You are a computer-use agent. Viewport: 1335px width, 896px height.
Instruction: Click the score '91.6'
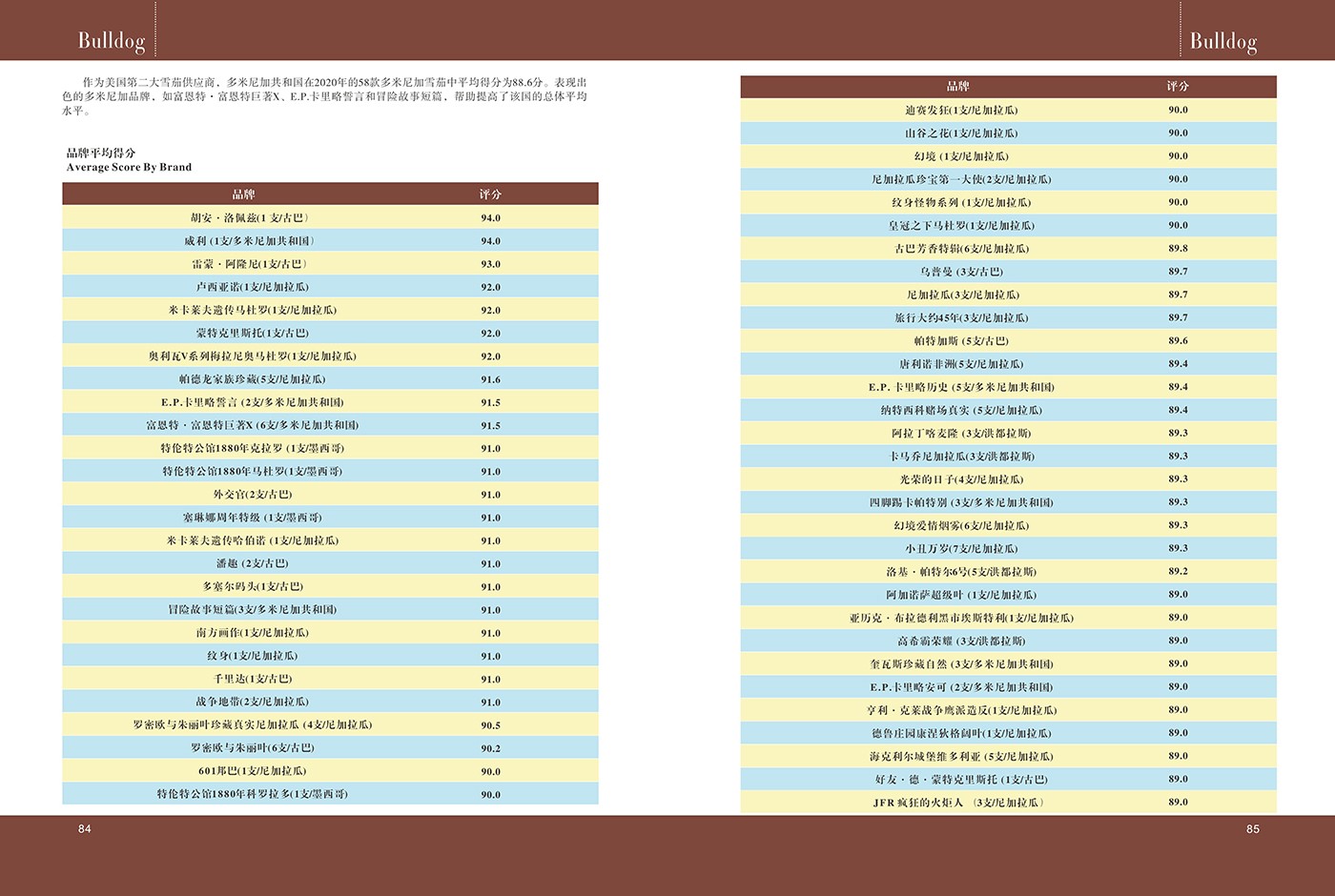tap(490, 379)
